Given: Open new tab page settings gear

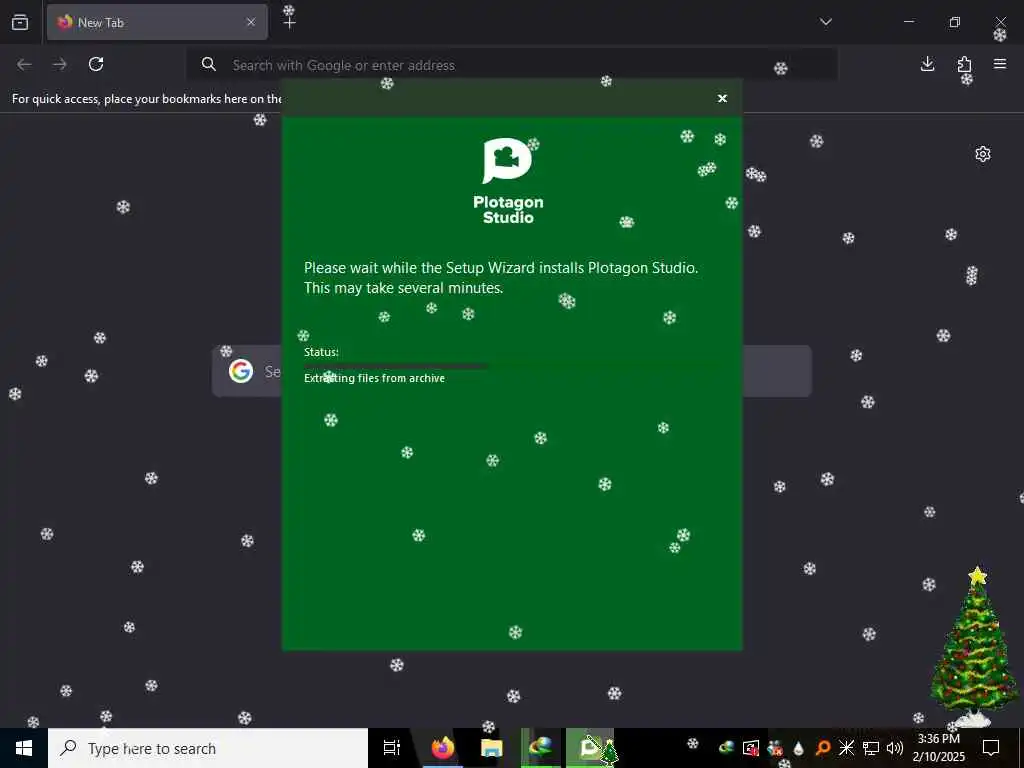Looking at the screenshot, I should 982,154.
